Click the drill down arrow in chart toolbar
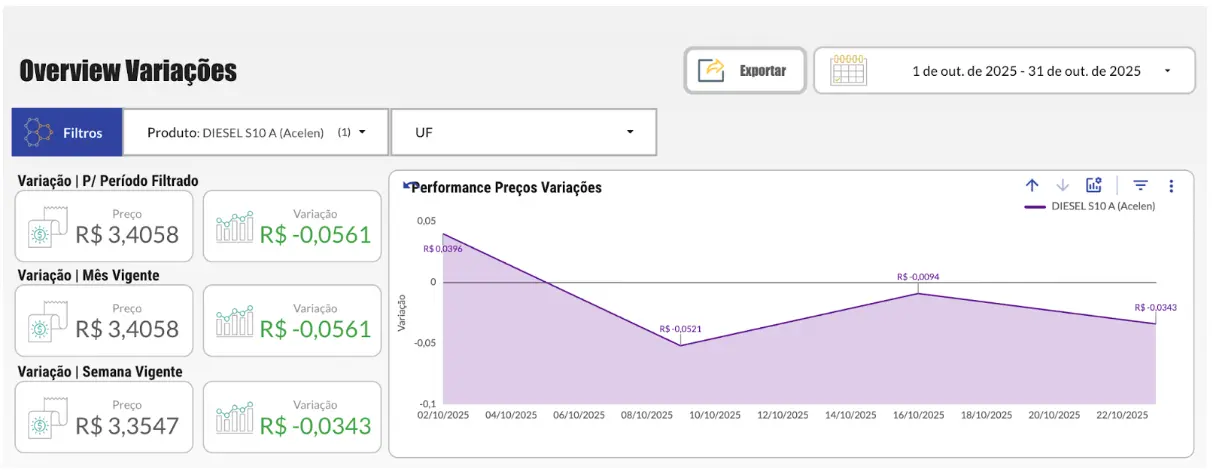 pyautogui.click(x=1063, y=185)
